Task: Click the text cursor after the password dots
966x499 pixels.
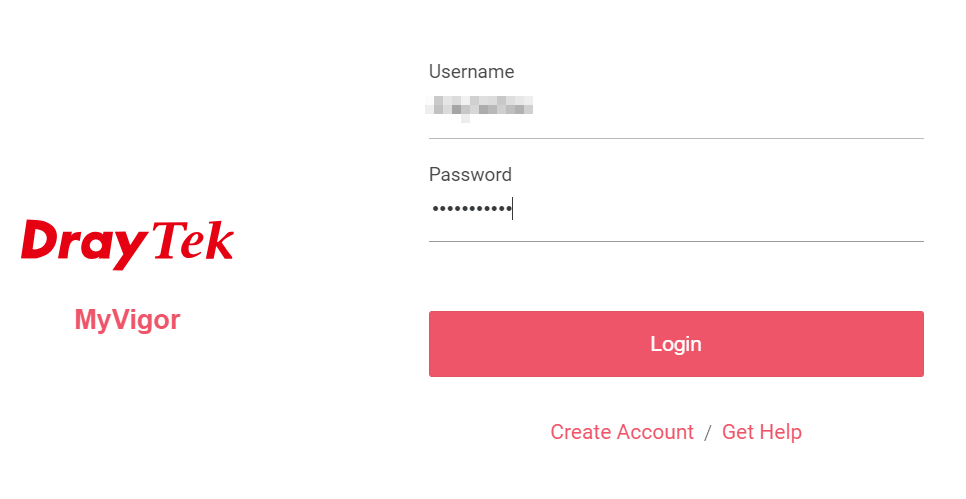Action: pyautogui.click(x=513, y=208)
